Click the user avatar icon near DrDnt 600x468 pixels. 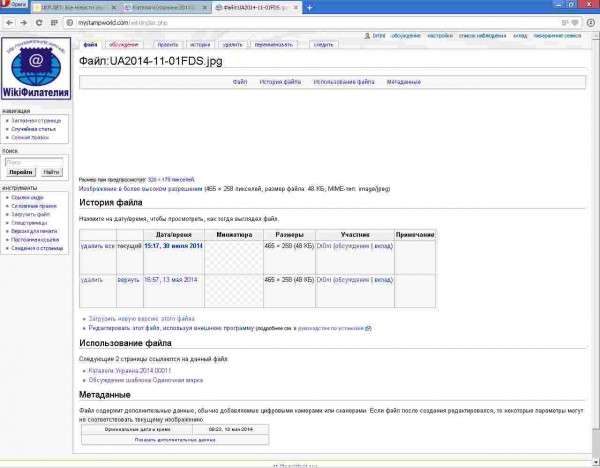367,36
